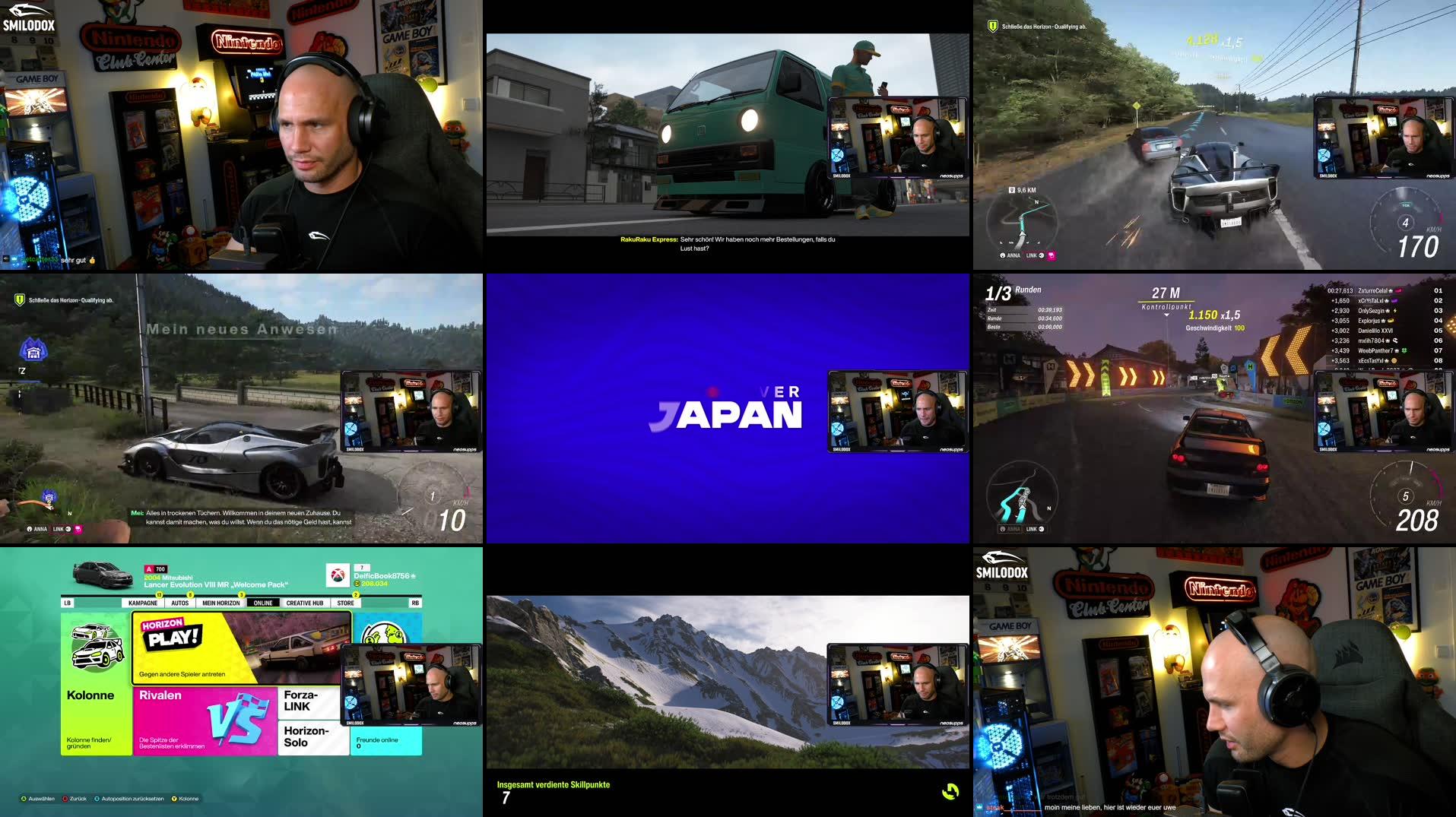Click the Mein neues Anwesen title
The image size is (1456, 817).
[x=242, y=329]
